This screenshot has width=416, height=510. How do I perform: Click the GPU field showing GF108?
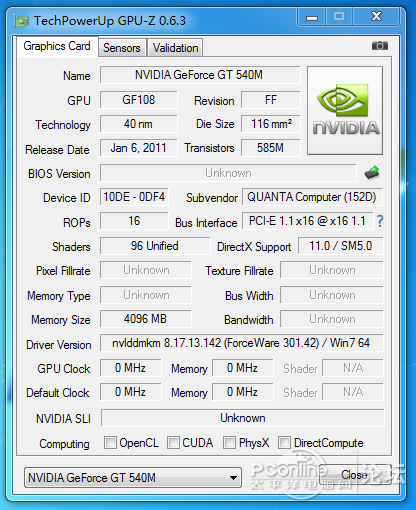point(138,100)
